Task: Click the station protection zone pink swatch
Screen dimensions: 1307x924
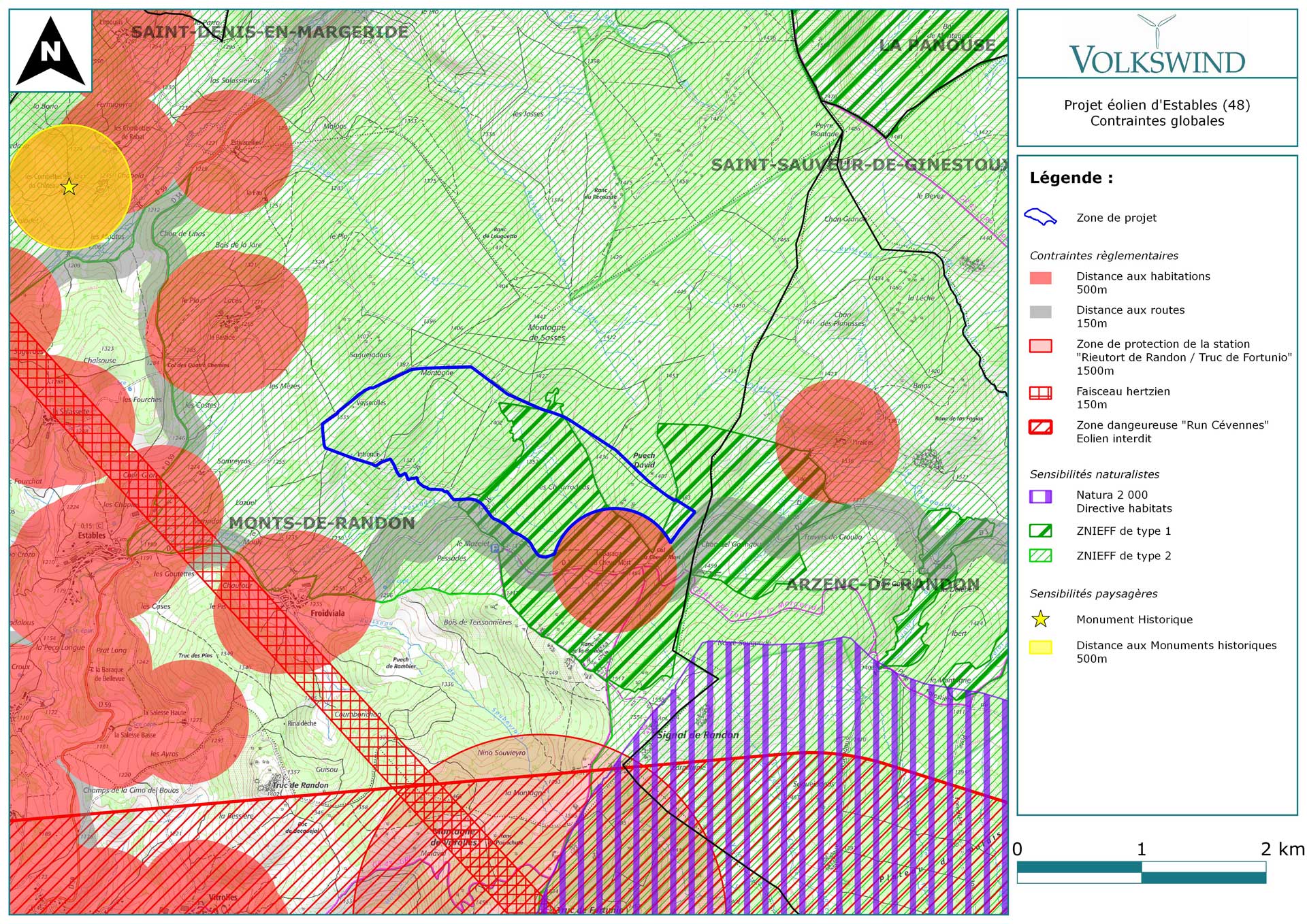Action: [1040, 346]
